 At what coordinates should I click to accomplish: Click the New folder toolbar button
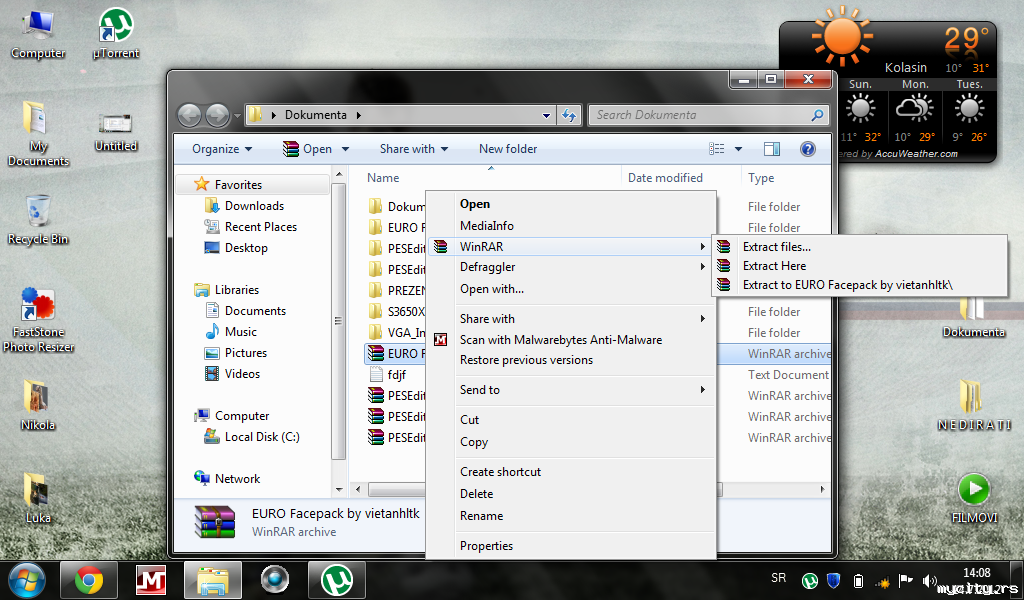pyautogui.click(x=508, y=149)
